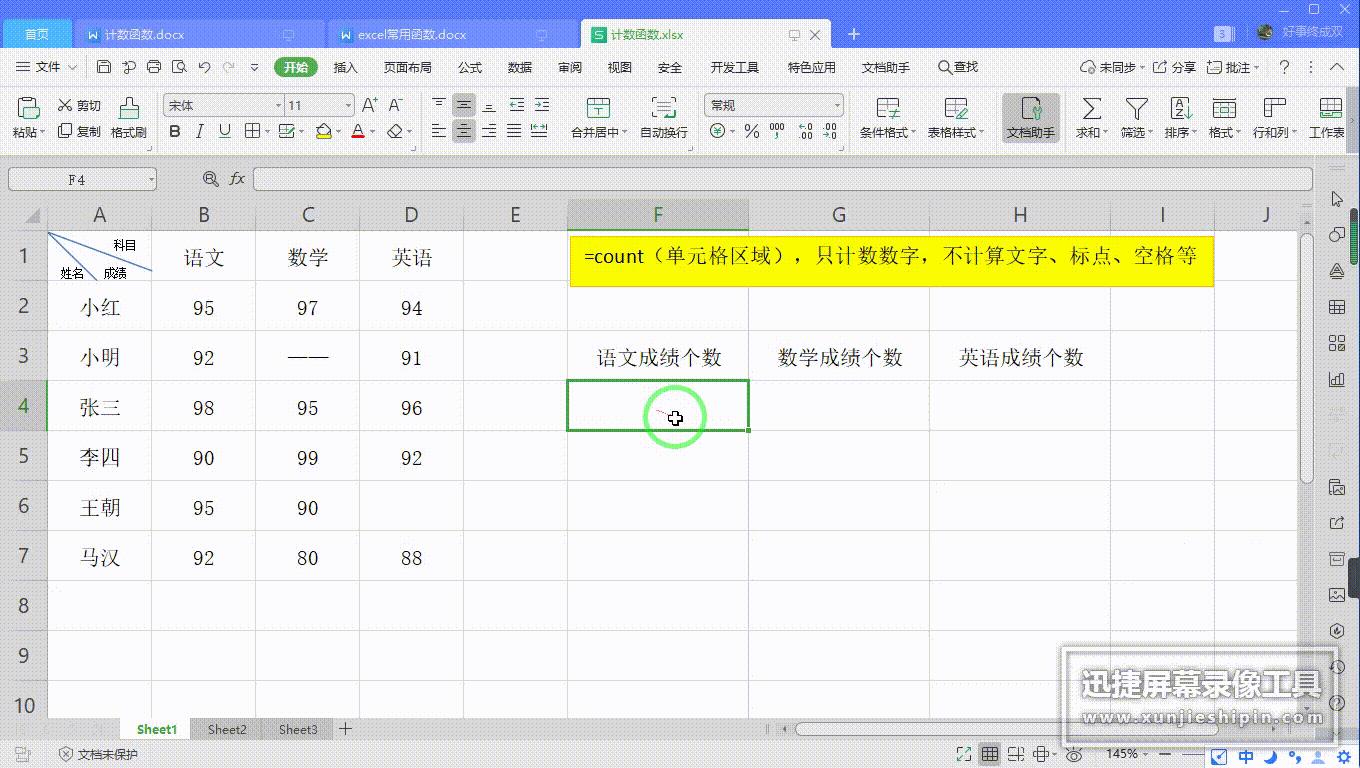Screen dimensions: 1360x768
Task: Toggle align right
Action: [489, 131]
